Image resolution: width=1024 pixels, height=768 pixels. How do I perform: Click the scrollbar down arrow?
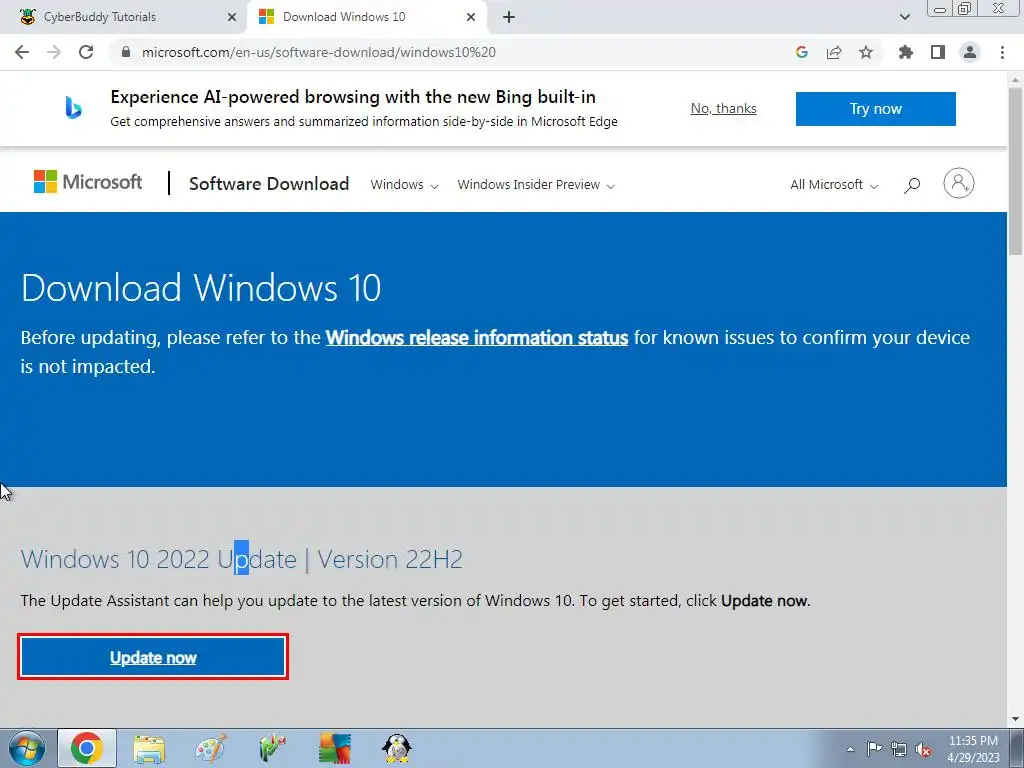tap(1016, 719)
